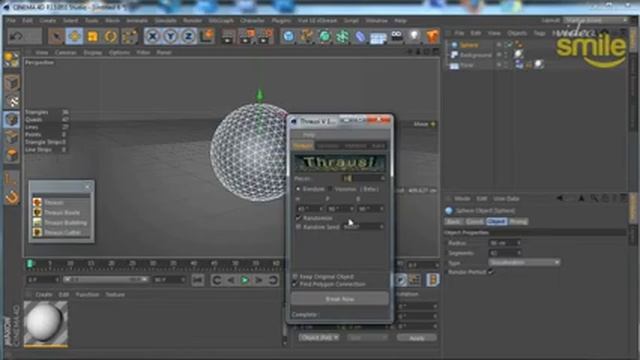Open the camera objects icon
640x360 pixels.
coord(397,37)
